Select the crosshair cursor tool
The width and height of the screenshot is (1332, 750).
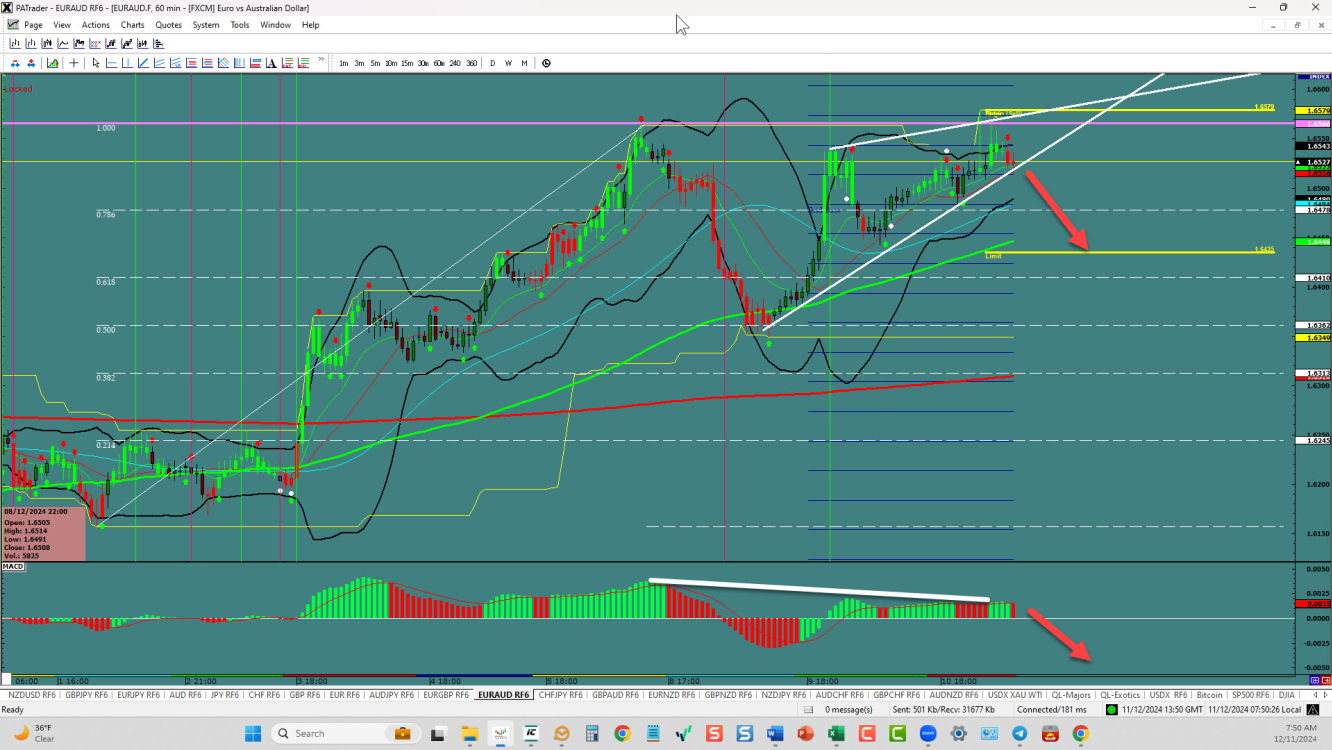tap(74, 63)
